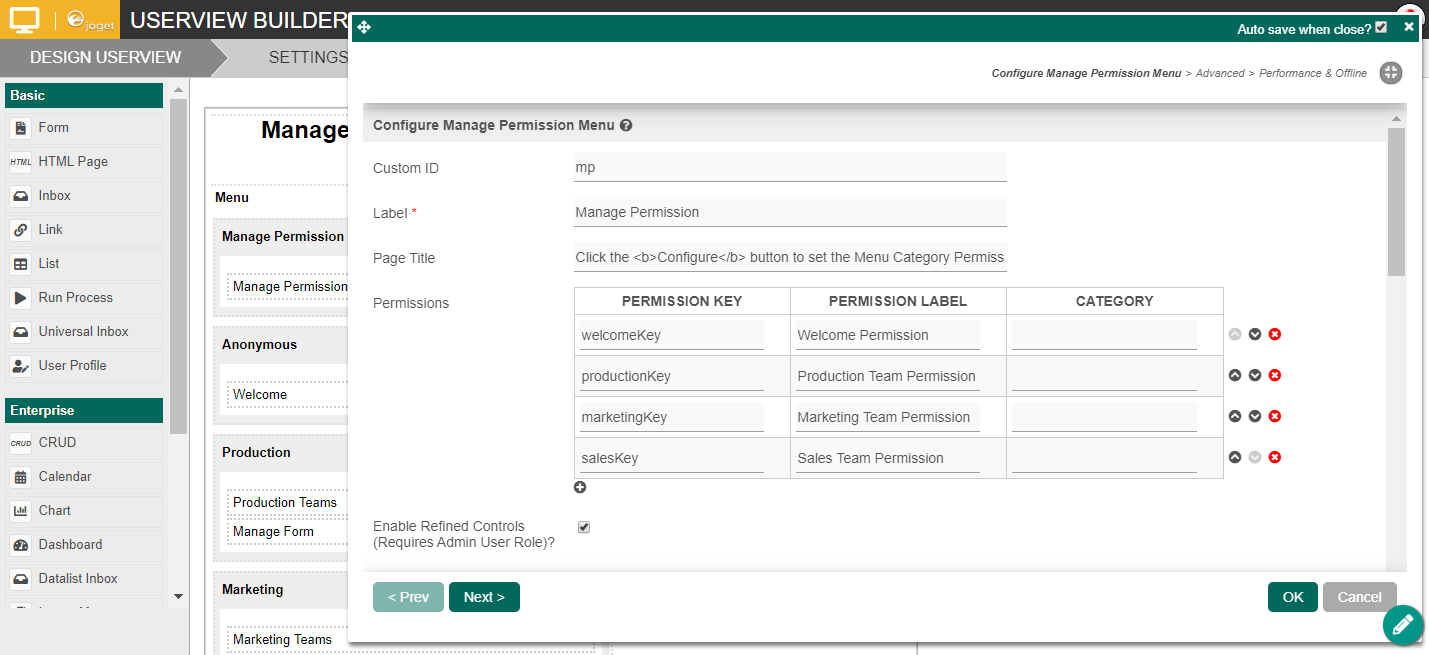Screen dimensions: 1429x655
Task: Add the Calendar element from palette
Action: click(x=65, y=477)
